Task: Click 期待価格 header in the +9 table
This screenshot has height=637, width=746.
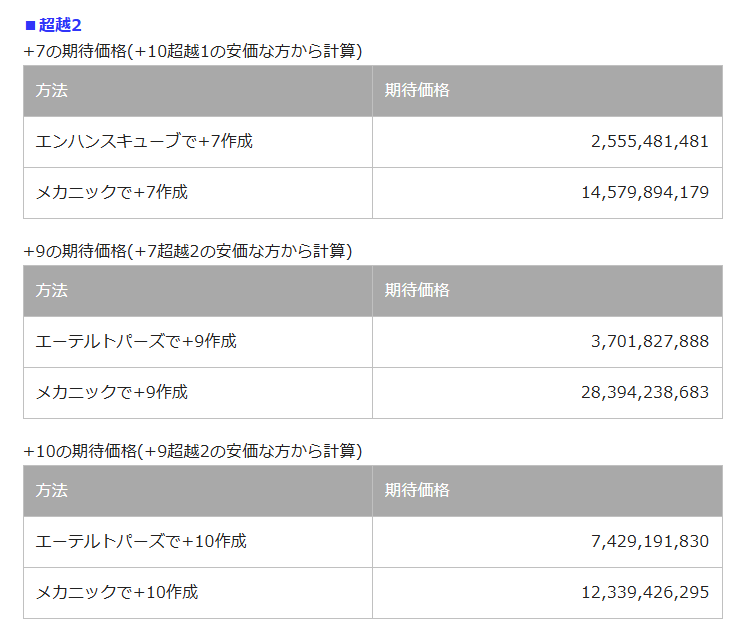Action: click(x=417, y=291)
